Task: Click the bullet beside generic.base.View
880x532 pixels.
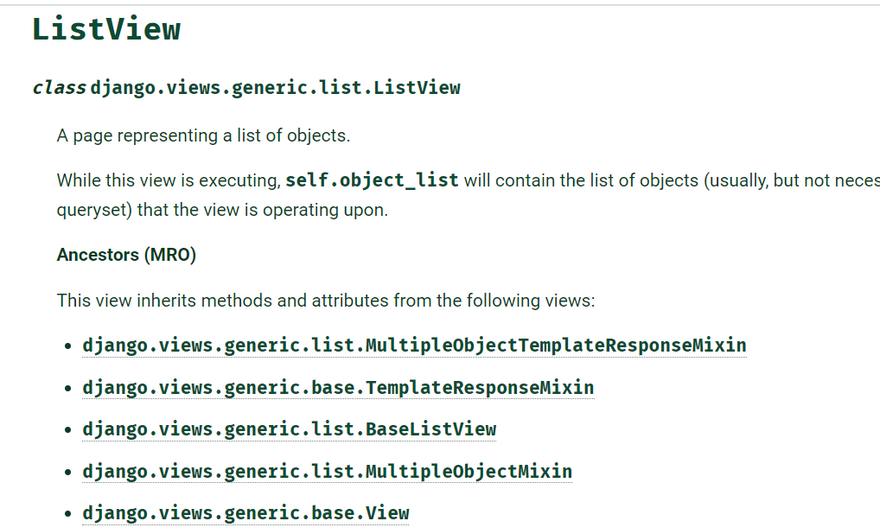Action: click(x=68, y=515)
